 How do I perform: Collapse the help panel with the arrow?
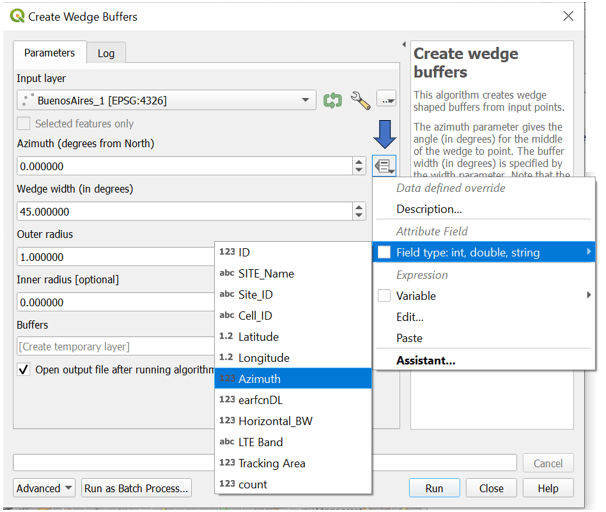[x=403, y=46]
